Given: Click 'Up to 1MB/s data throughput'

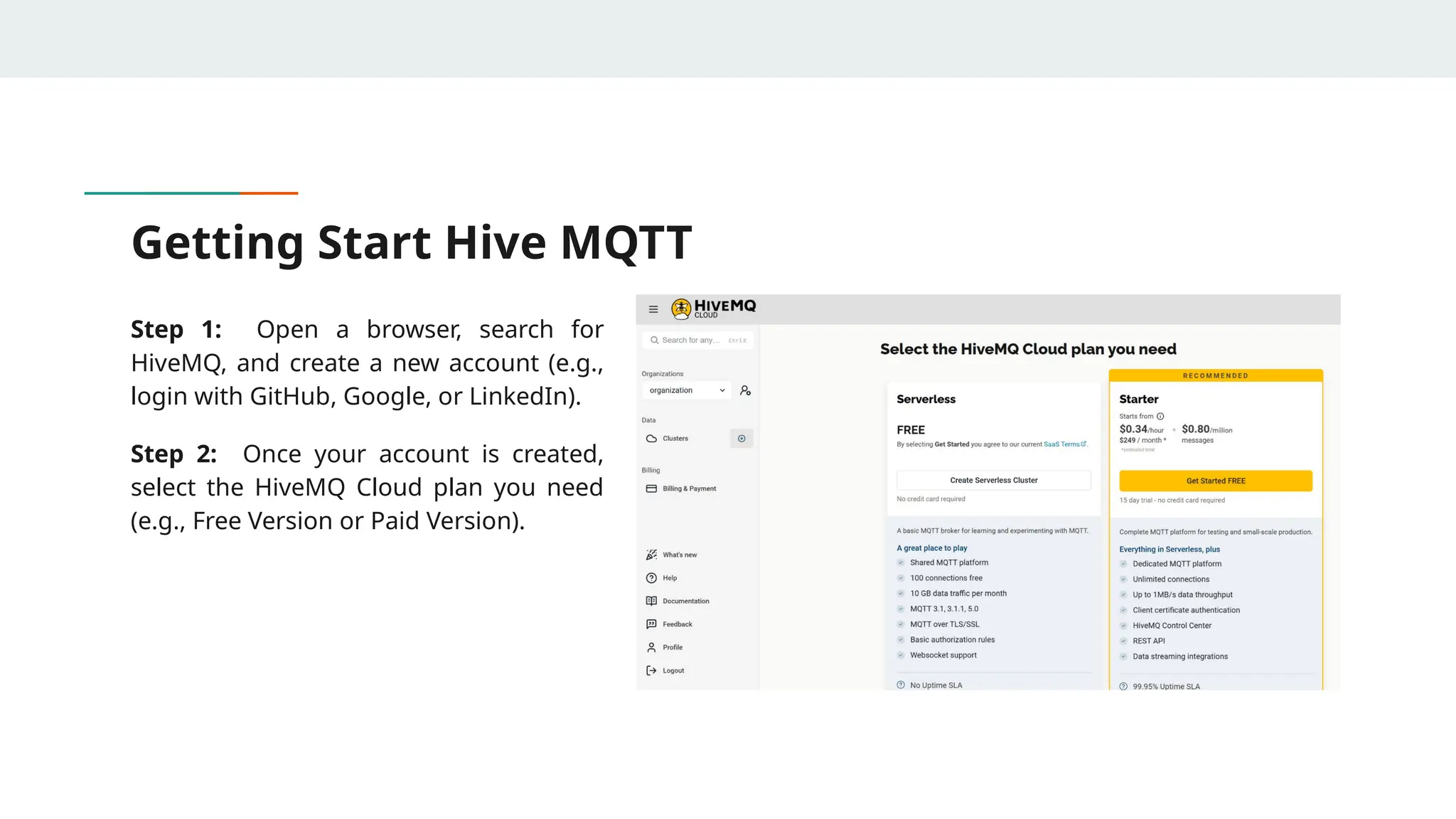Looking at the screenshot, I should click(x=1183, y=595).
